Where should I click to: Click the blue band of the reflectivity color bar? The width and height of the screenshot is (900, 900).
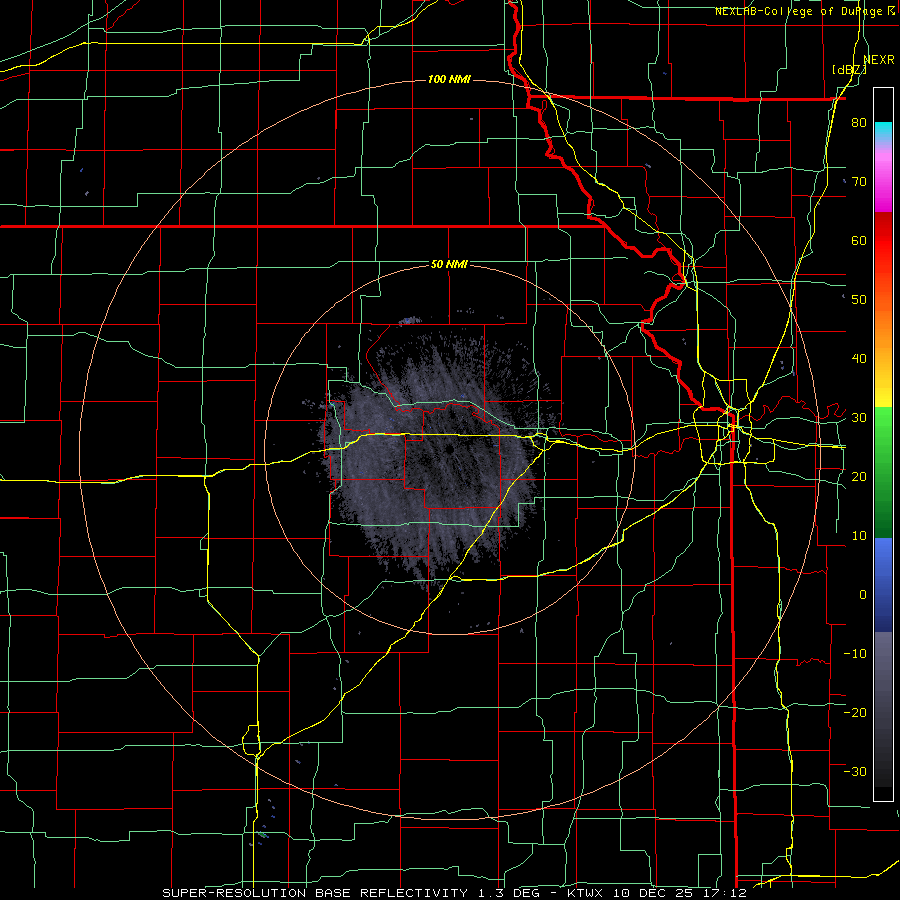pos(883,585)
